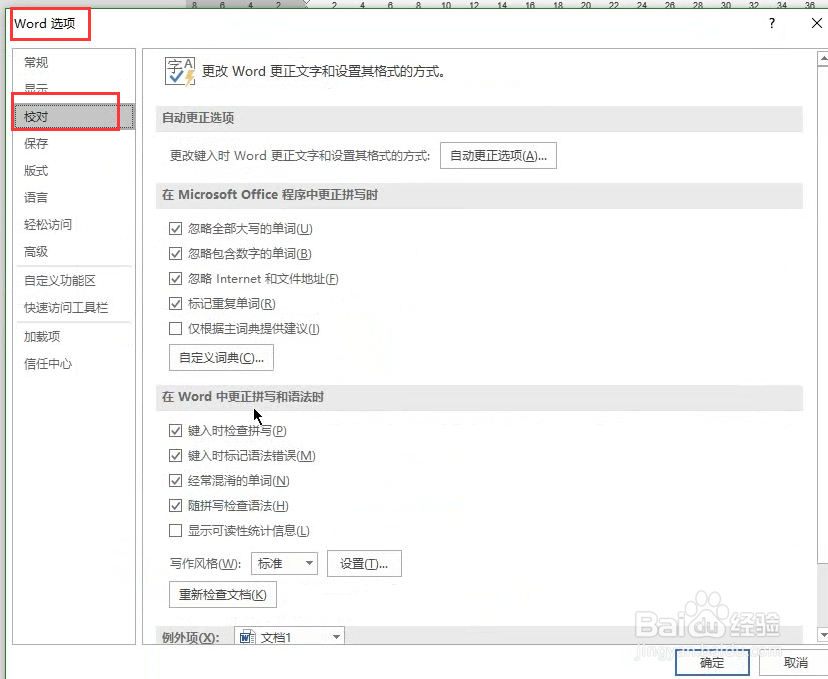Open the 快速访问工具栏 category
This screenshot has height=679, width=828.
click(66, 307)
